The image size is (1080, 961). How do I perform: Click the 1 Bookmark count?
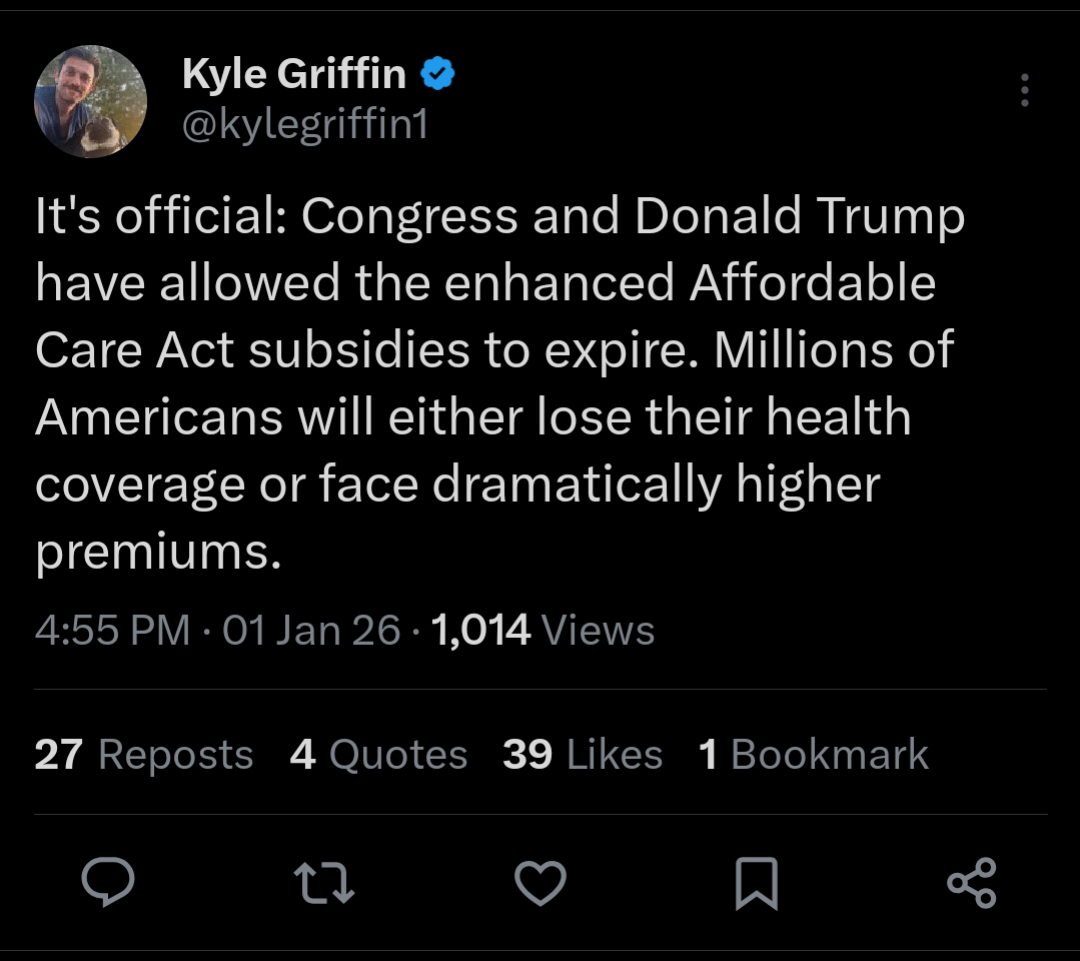pos(814,754)
